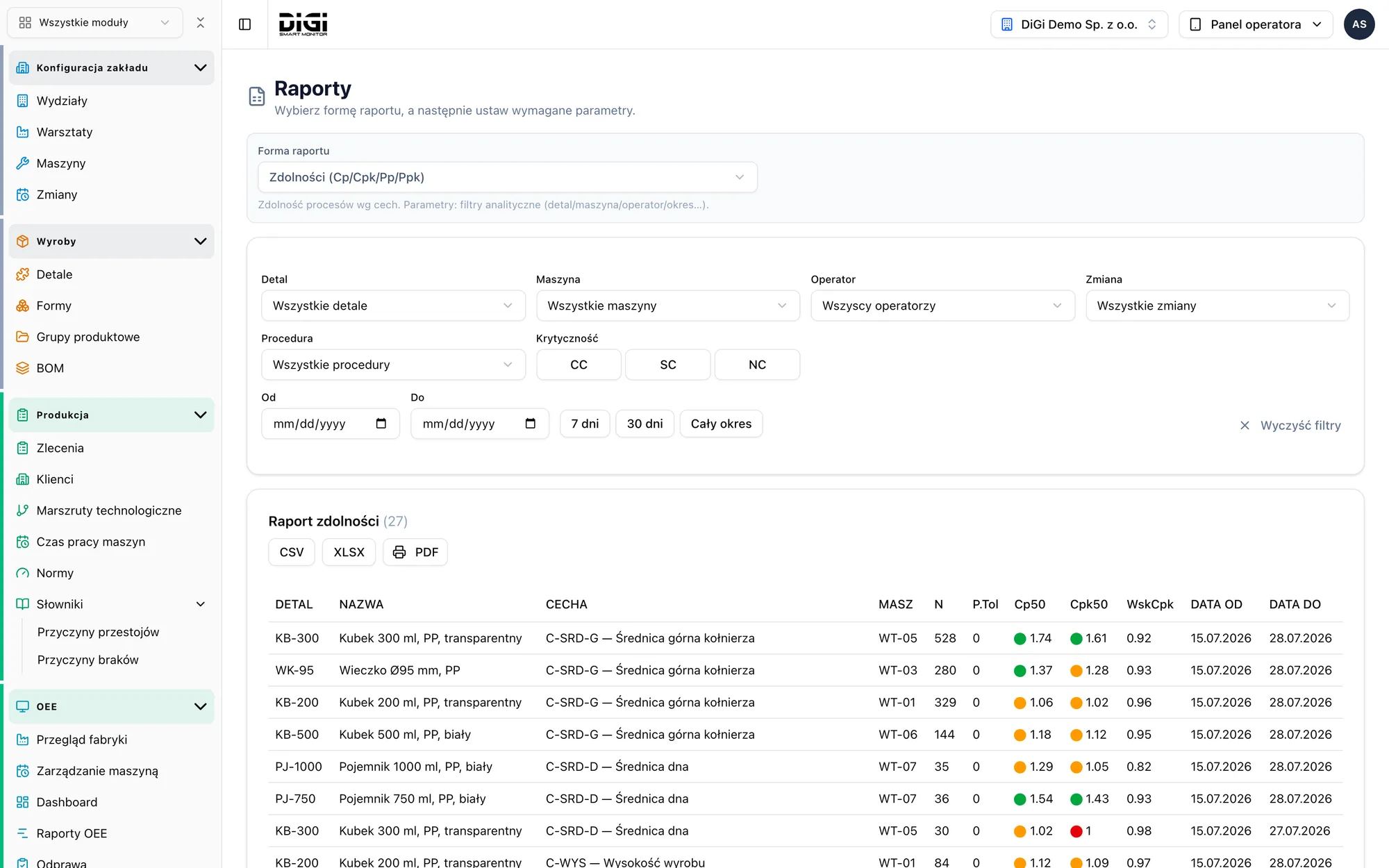Screen dimensions: 1389x868
Task: Open the Forma raportu dropdown
Action: [x=508, y=177]
